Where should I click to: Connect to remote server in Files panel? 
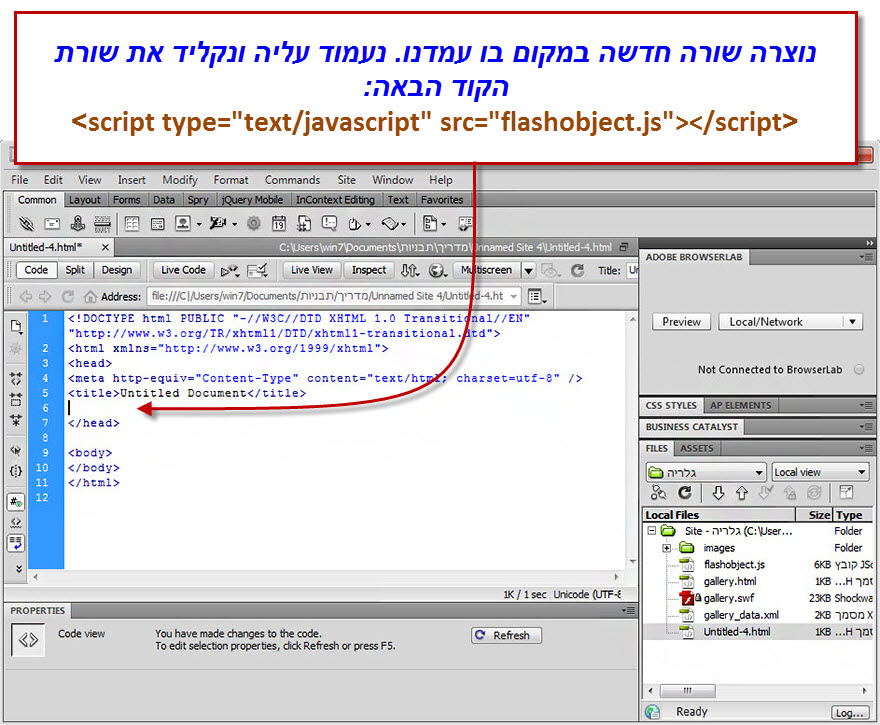click(x=658, y=493)
